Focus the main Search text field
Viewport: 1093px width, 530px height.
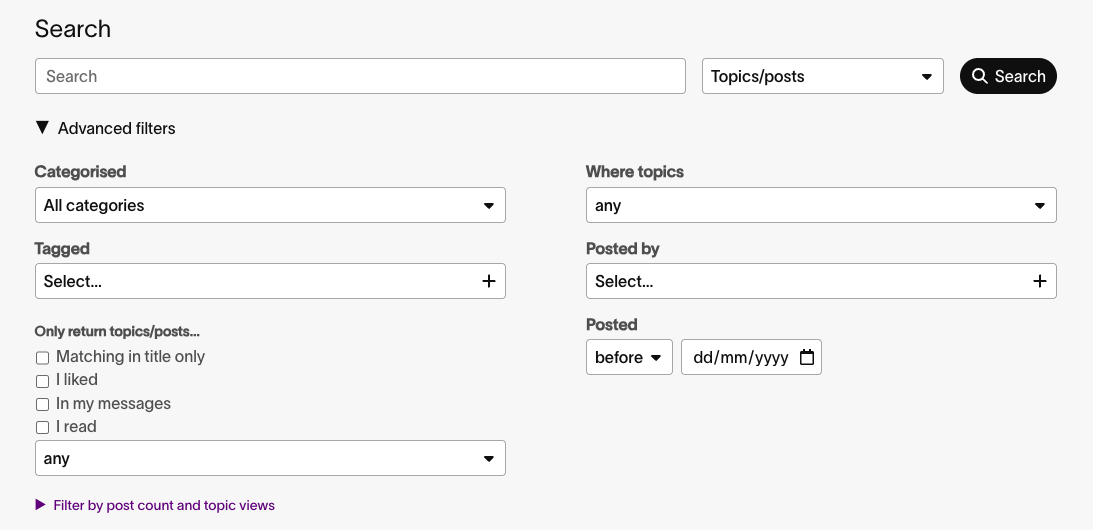[360, 76]
